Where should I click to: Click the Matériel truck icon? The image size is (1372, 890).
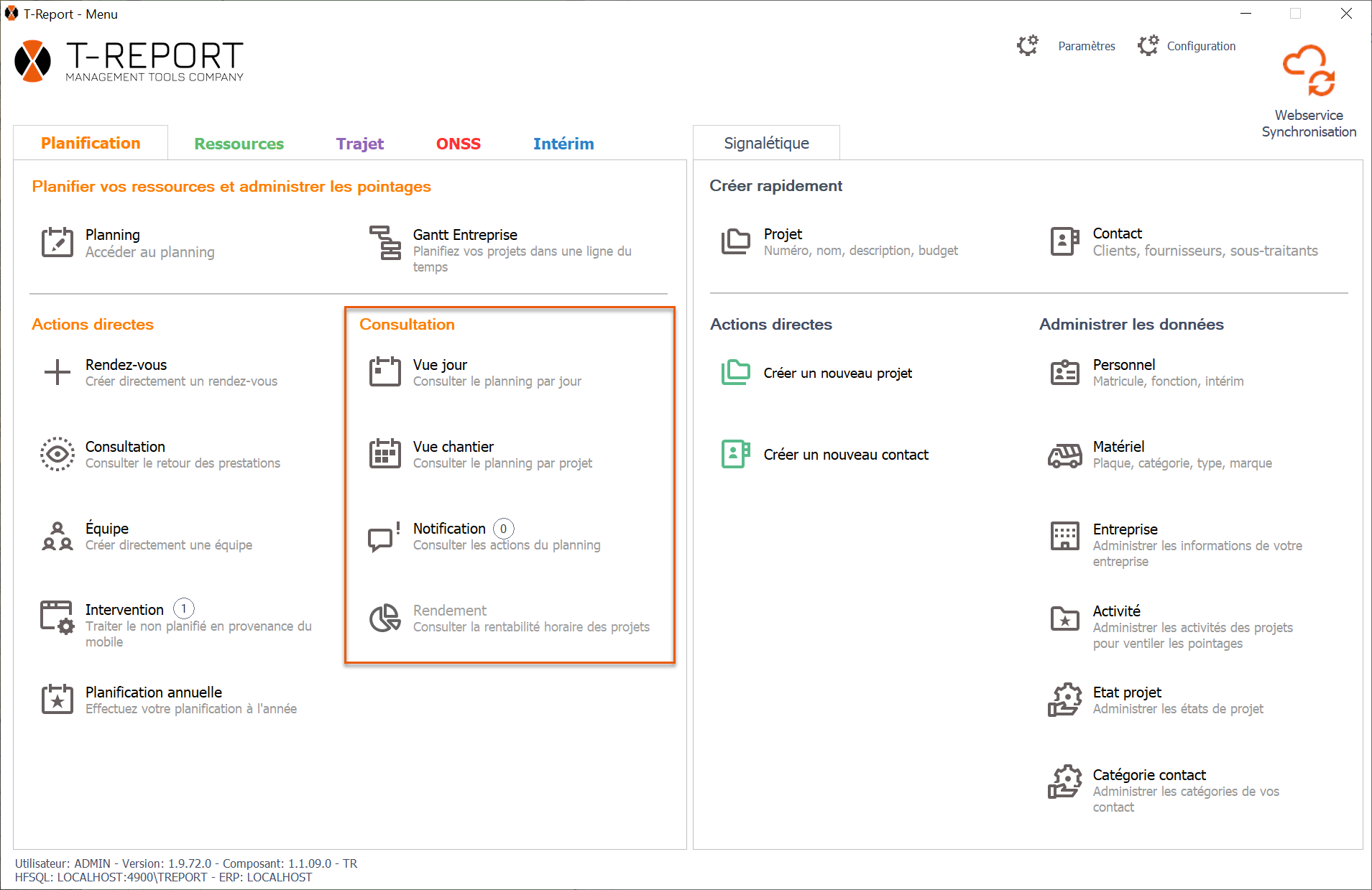(x=1064, y=455)
